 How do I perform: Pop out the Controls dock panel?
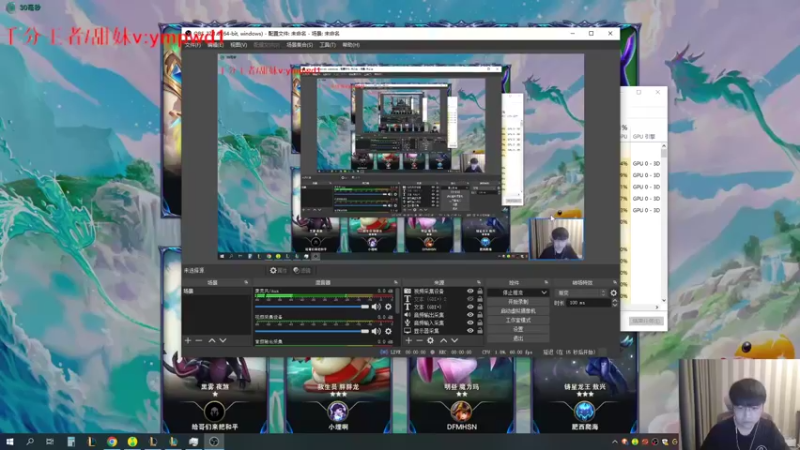[546, 282]
